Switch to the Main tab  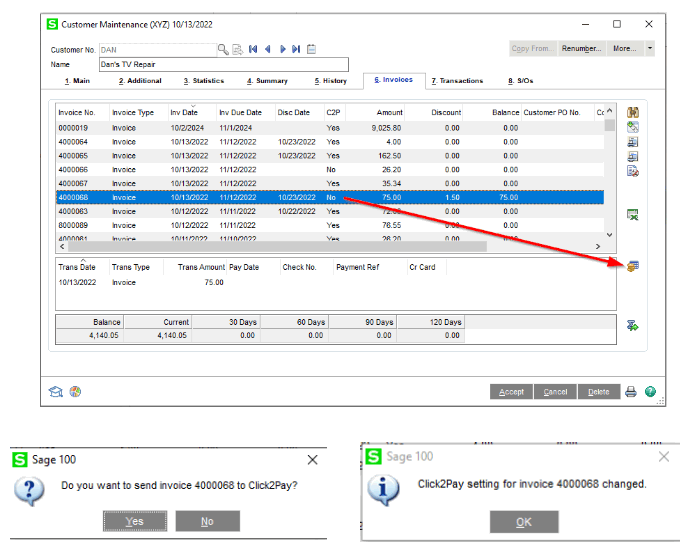click(77, 81)
